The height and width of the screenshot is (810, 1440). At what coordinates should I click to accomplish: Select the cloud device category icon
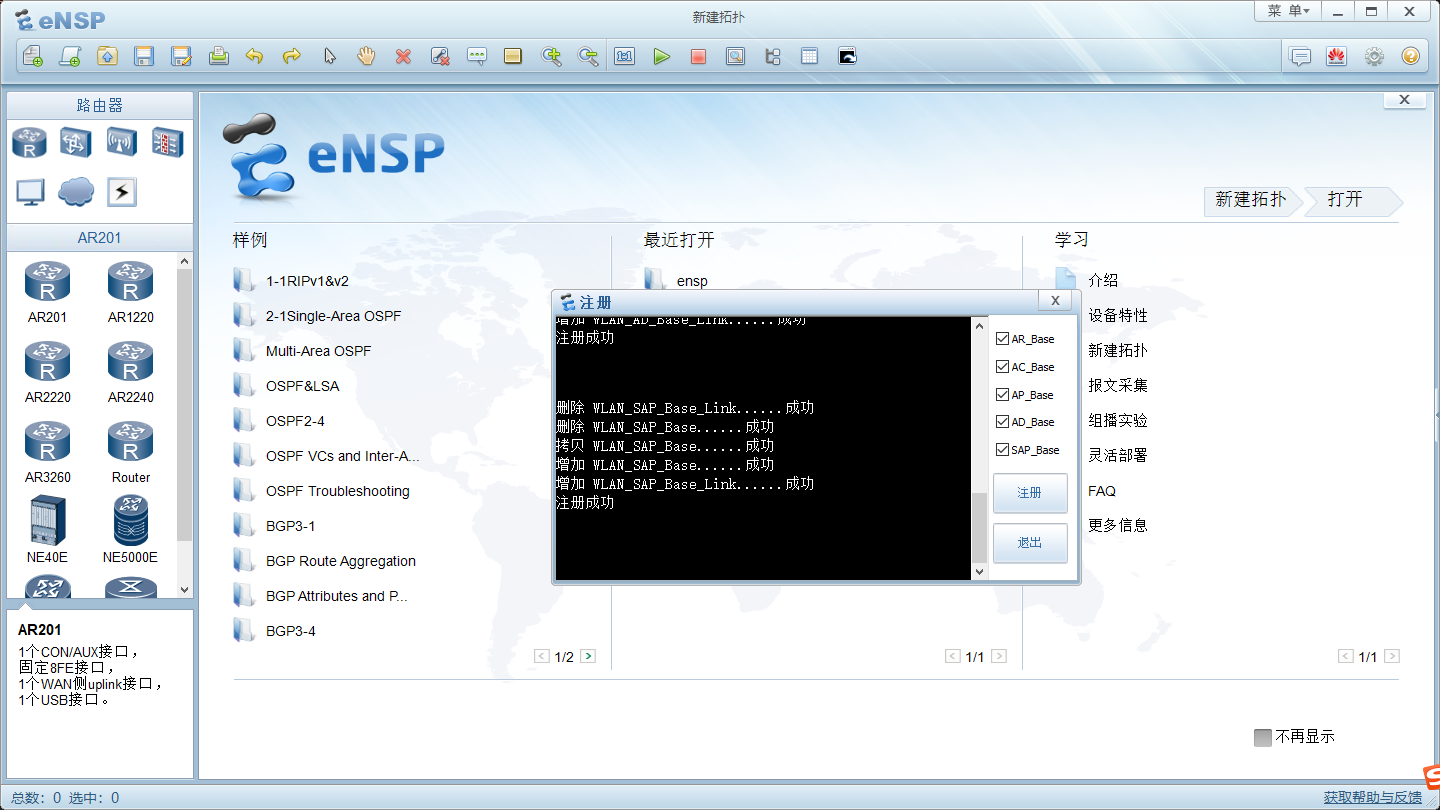(x=76, y=191)
